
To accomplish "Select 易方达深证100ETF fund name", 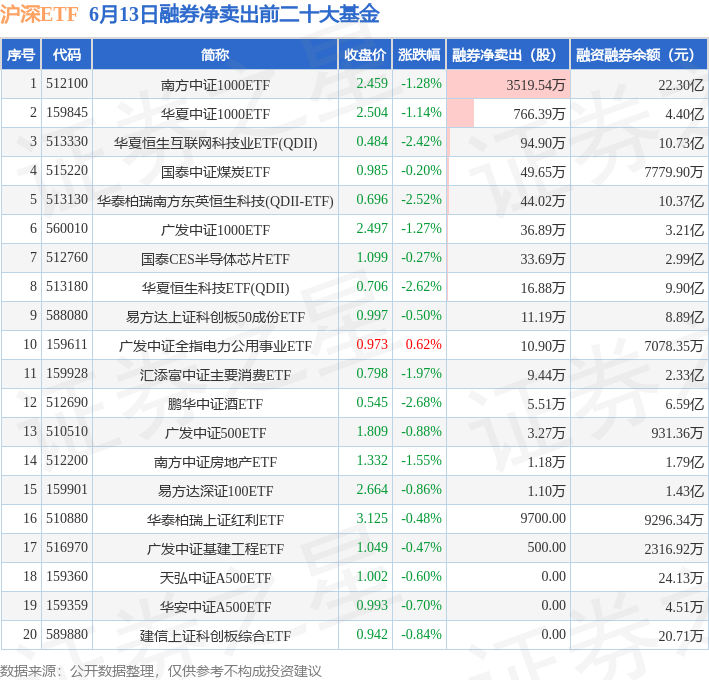I will [215, 490].
